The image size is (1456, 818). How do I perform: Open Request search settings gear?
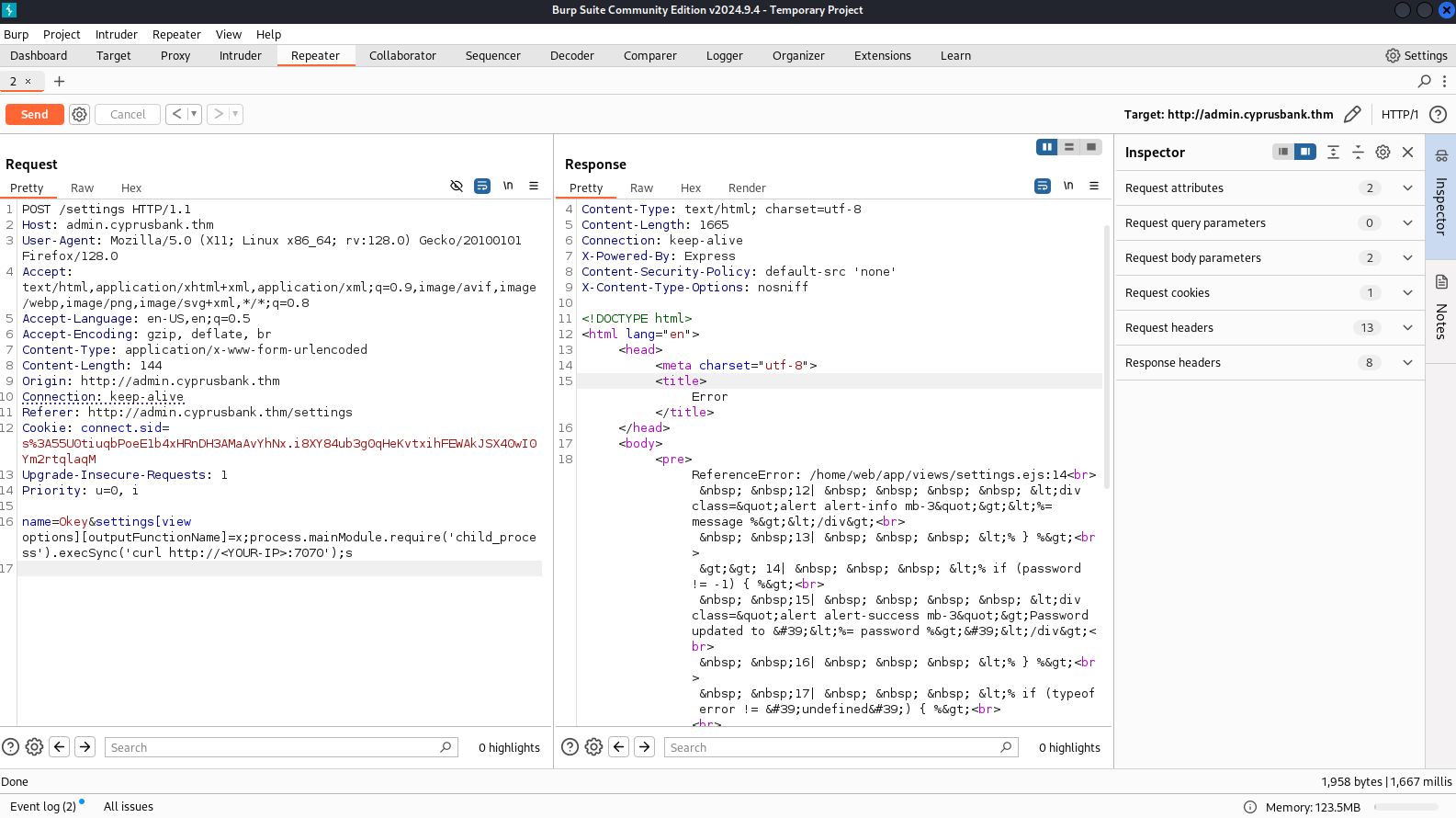[35, 747]
